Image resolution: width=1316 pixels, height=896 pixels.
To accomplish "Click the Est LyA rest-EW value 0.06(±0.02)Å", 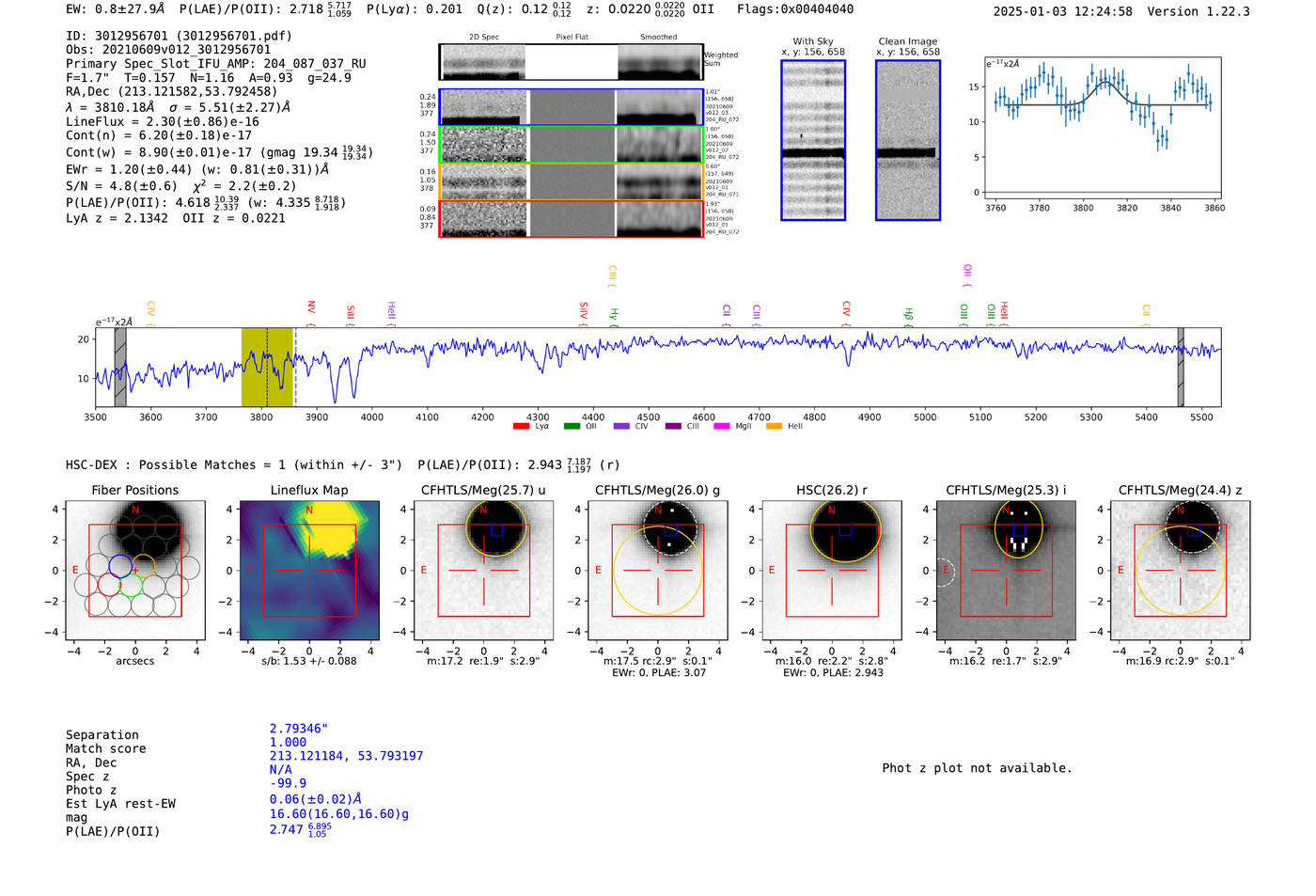I will point(315,799).
